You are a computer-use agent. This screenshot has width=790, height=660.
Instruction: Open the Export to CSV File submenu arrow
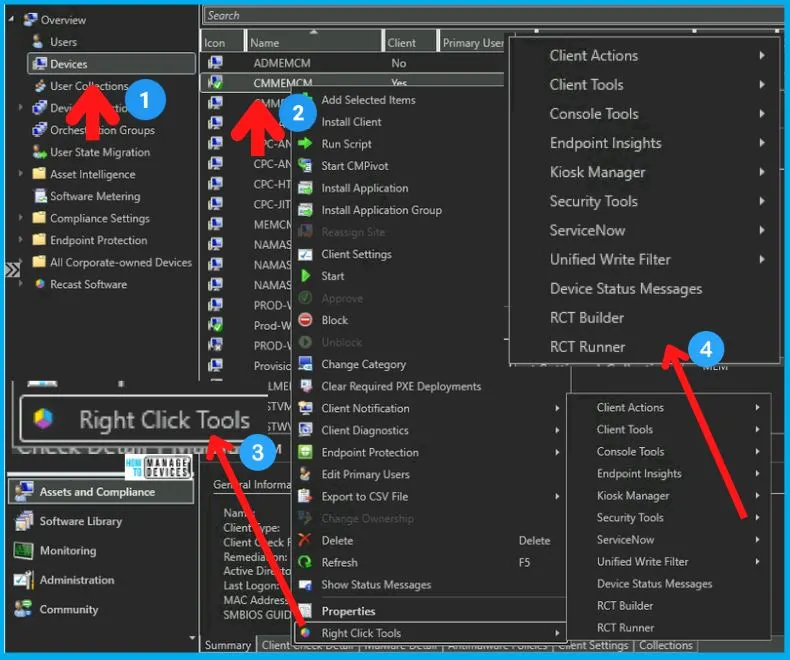tap(557, 496)
